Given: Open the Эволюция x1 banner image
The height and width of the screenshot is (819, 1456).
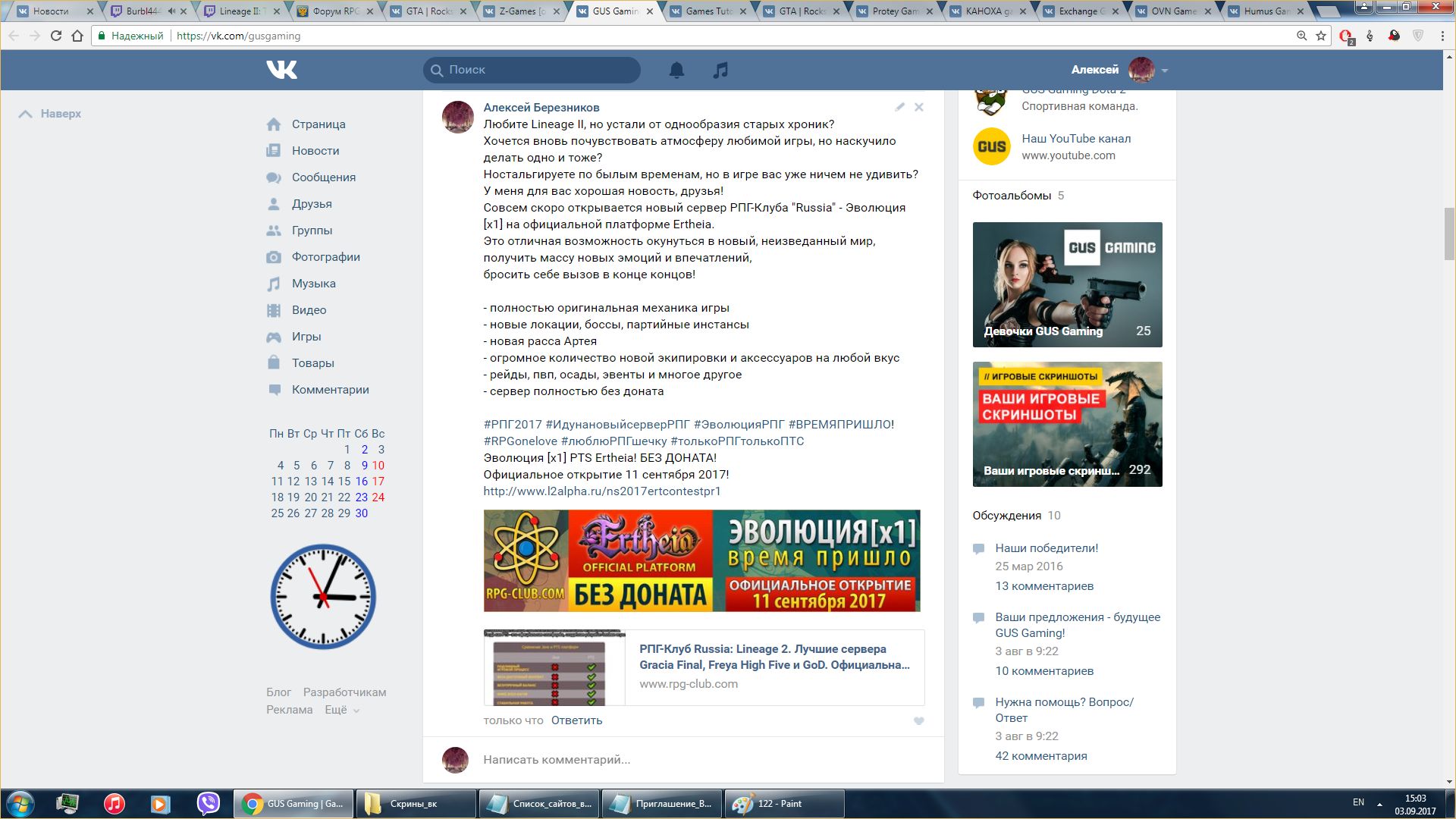Looking at the screenshot, I should [701, 560].
